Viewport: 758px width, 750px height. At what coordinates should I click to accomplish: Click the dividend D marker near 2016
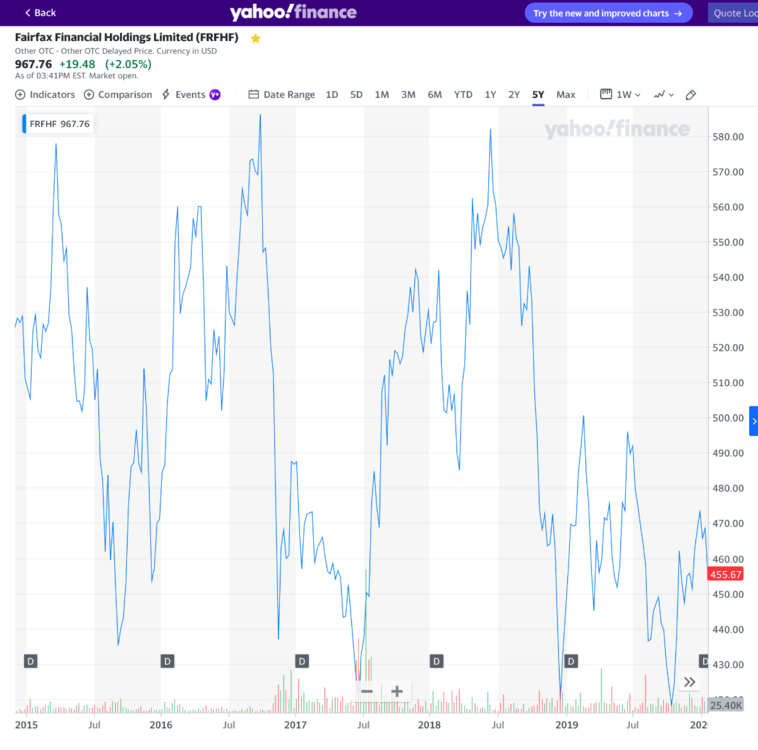click(167, 661)
